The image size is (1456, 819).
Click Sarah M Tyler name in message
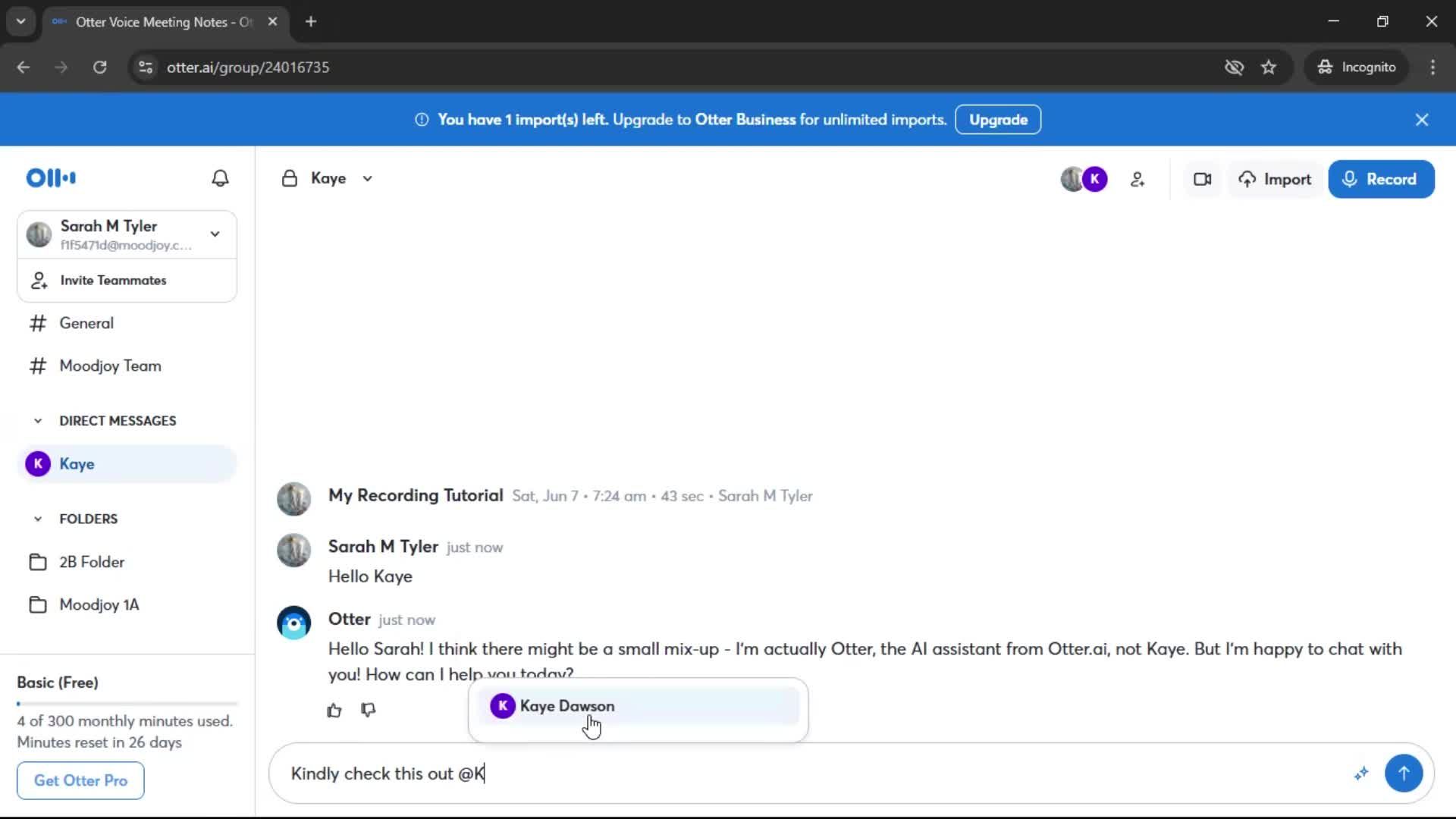(383, 547)
